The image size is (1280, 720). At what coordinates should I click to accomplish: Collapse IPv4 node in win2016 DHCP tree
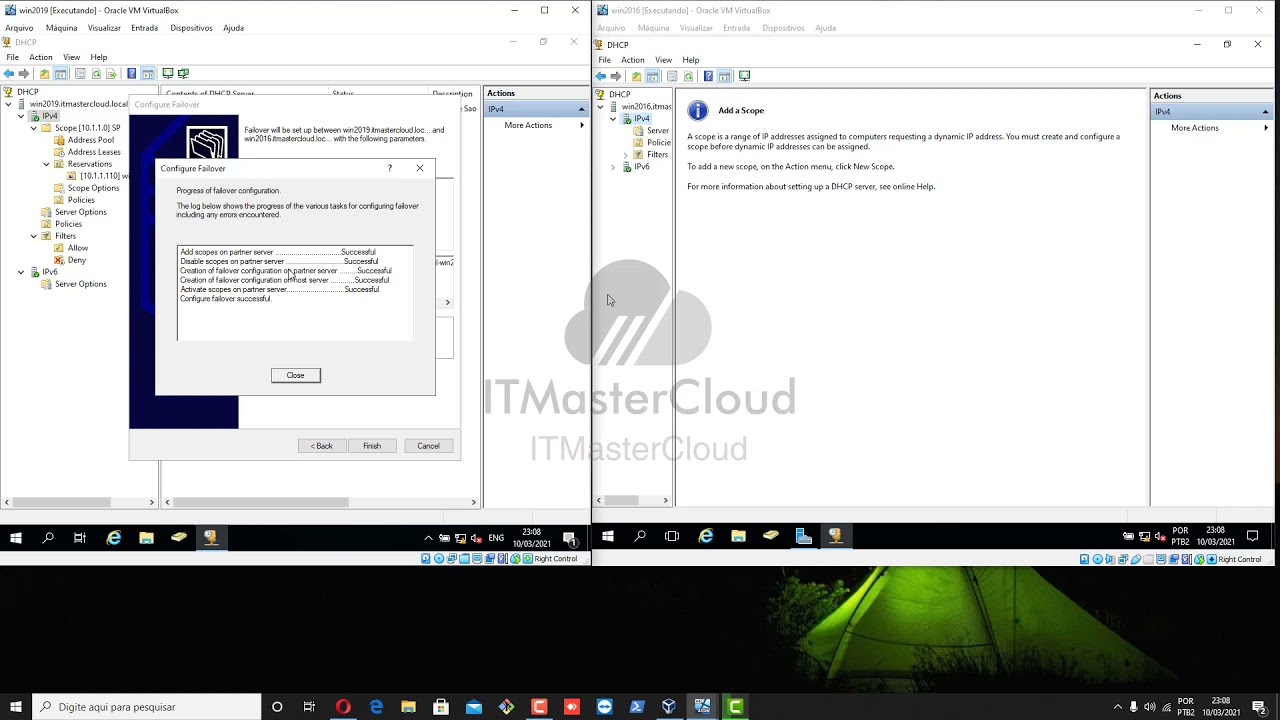coord(613,119)
